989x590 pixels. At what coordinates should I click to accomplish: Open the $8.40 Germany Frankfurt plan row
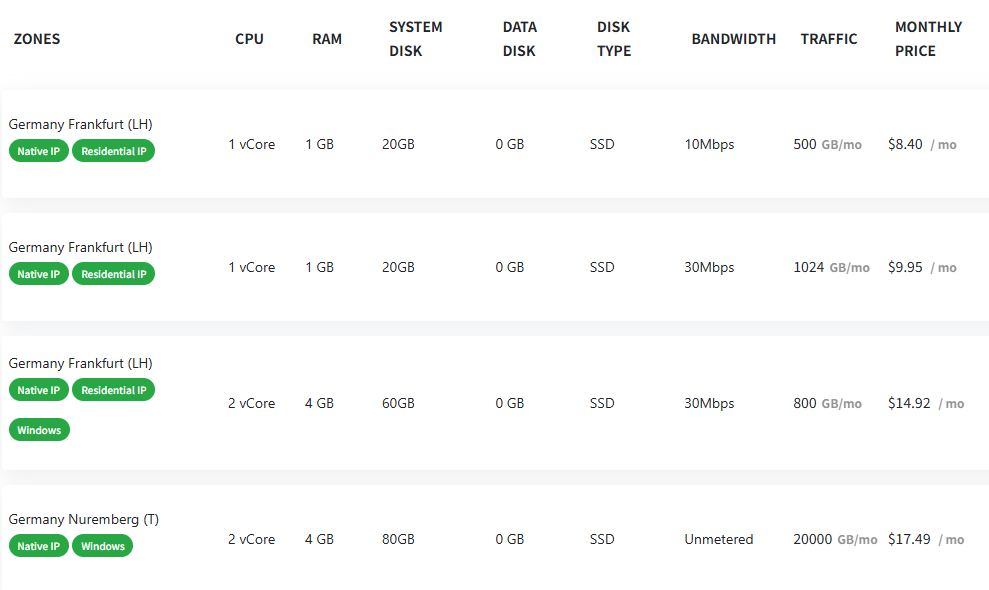click(495, 144)
